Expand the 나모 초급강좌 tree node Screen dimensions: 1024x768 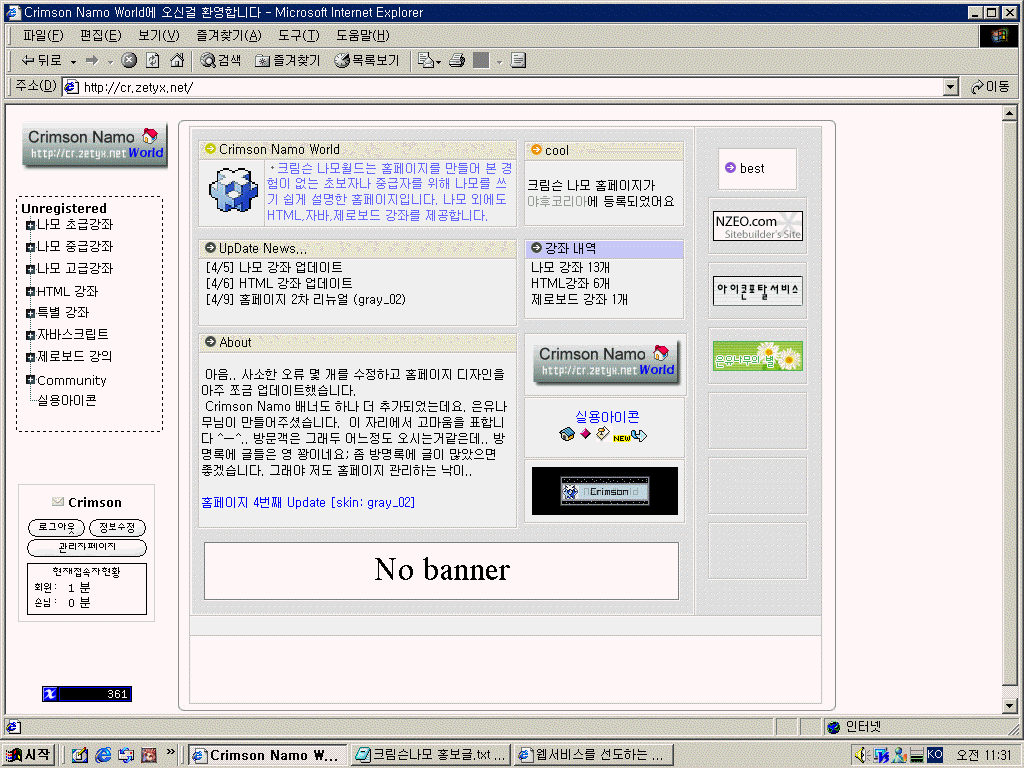31,225
